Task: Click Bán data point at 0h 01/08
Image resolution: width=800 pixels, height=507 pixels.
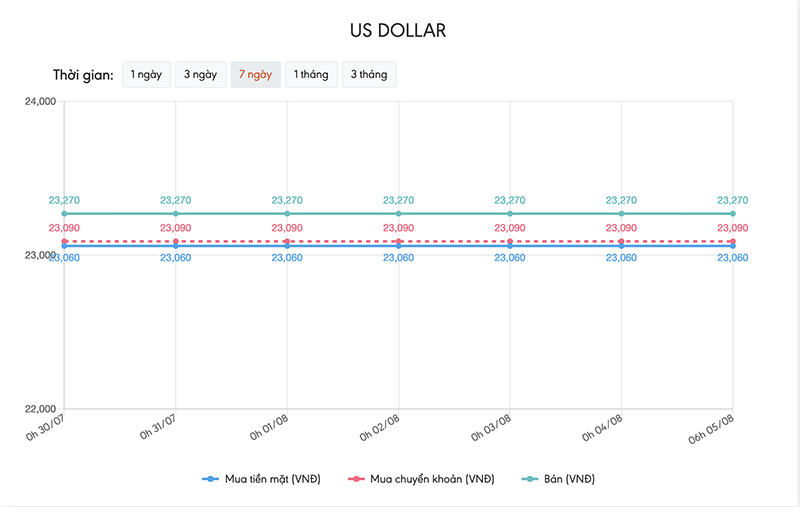Action: (x=287, y=213)
